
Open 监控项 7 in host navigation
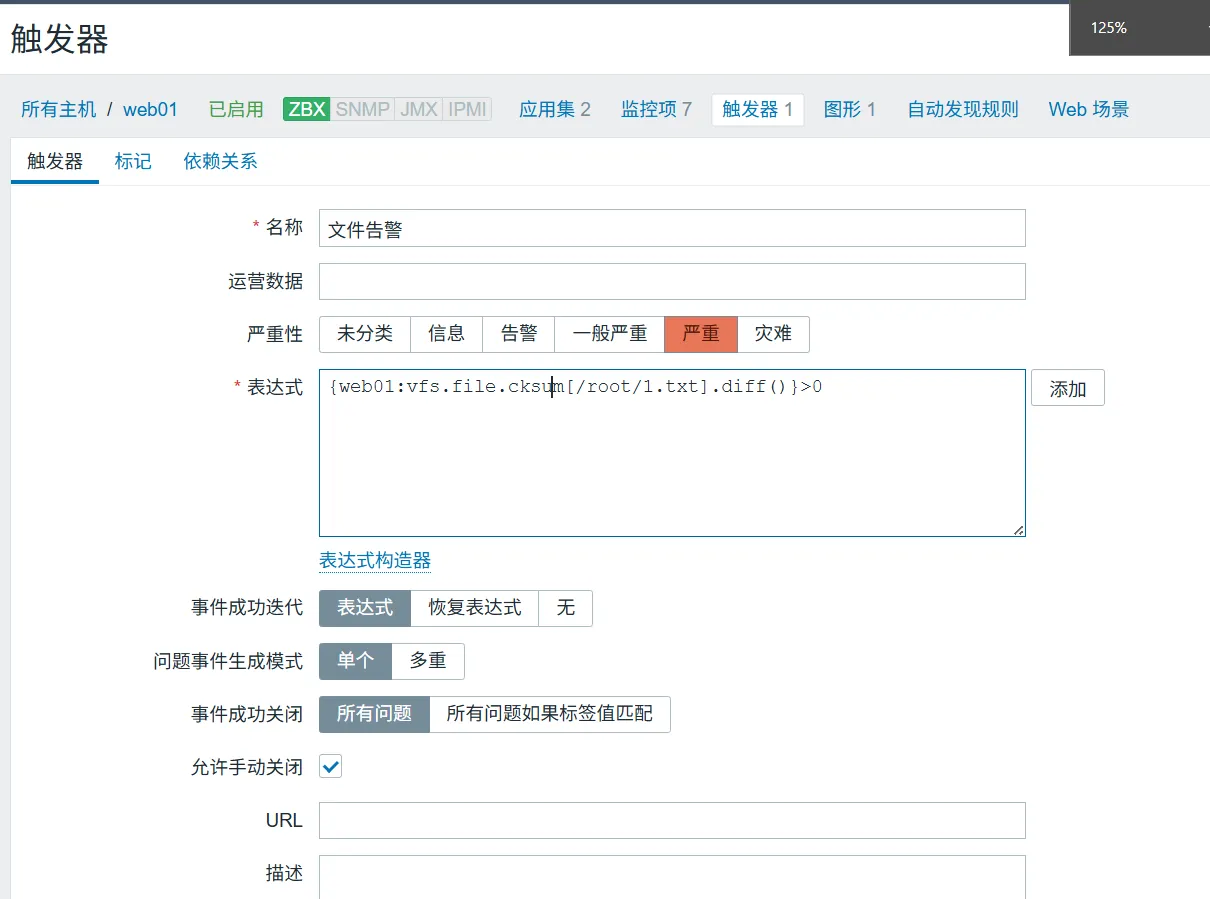coord(656,109)
